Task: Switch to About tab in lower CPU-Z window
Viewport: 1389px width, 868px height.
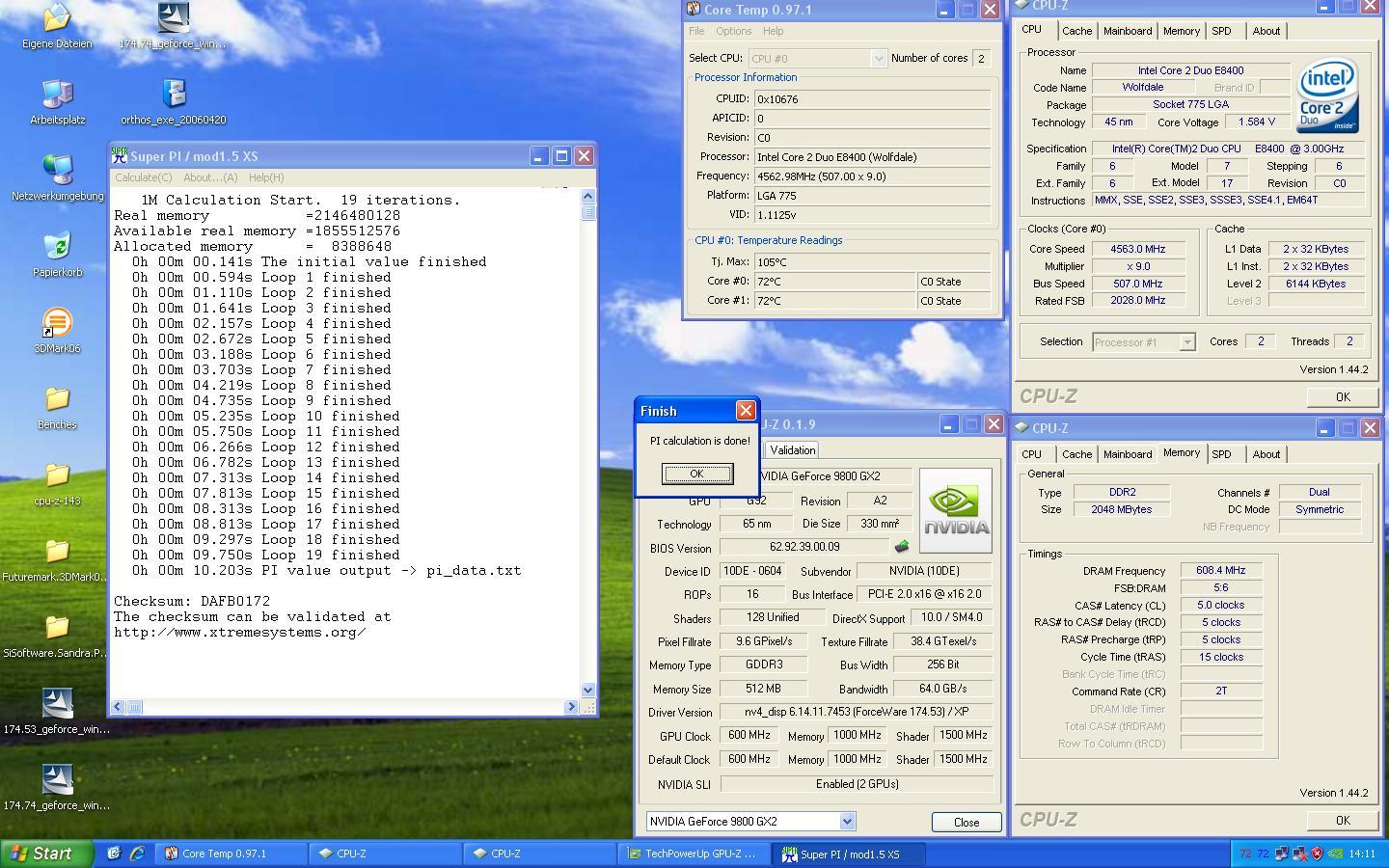Action: pos(1266,454)
